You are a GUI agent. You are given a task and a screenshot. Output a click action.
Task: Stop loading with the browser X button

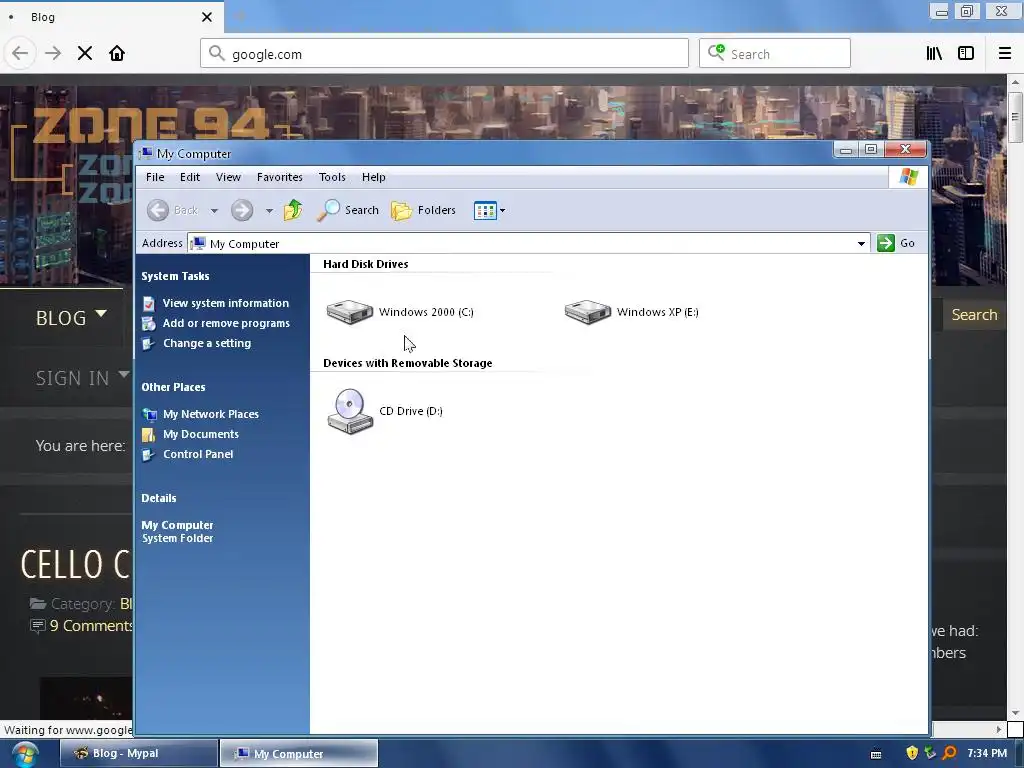85,53
